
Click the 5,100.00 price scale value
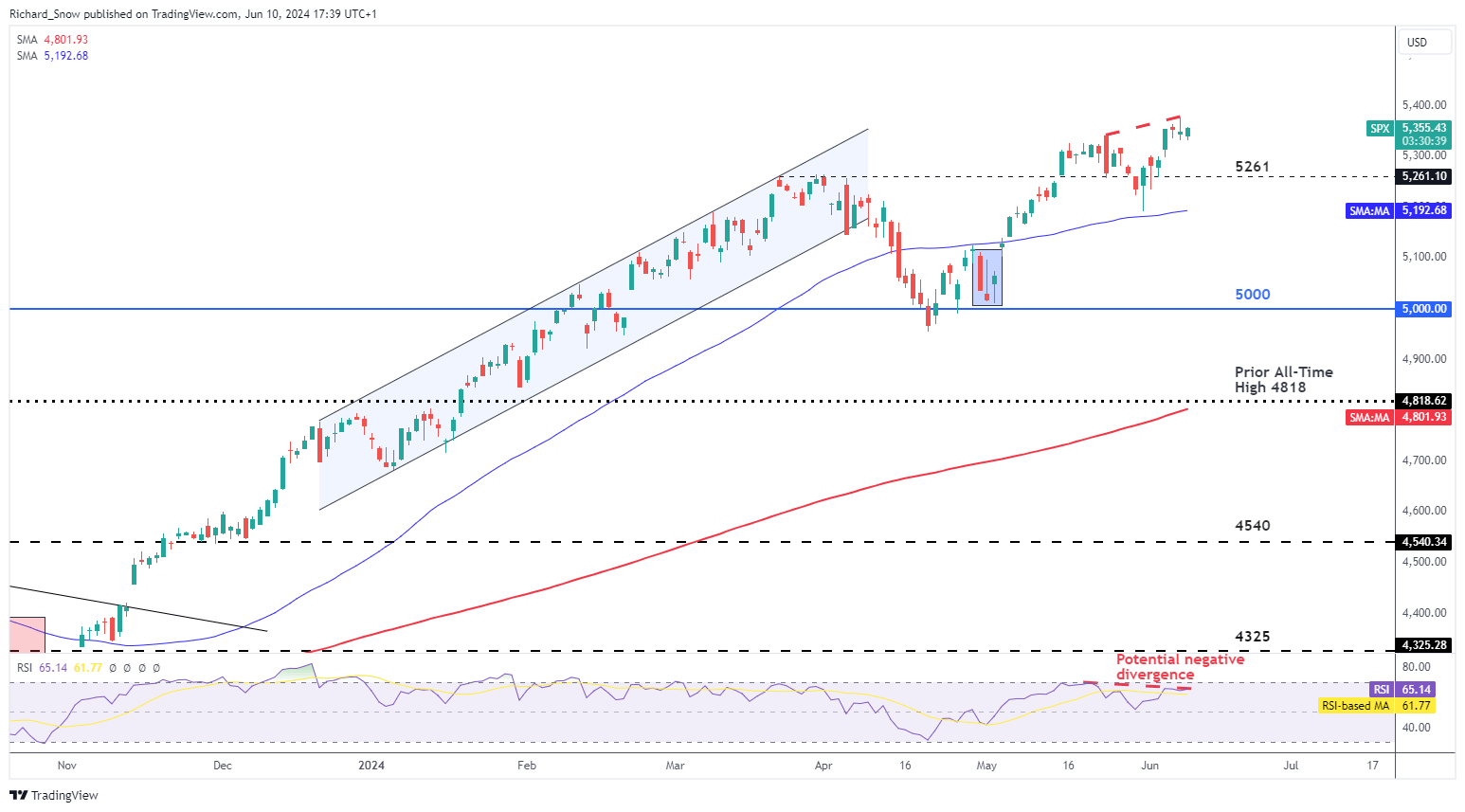pos(1424,257)
